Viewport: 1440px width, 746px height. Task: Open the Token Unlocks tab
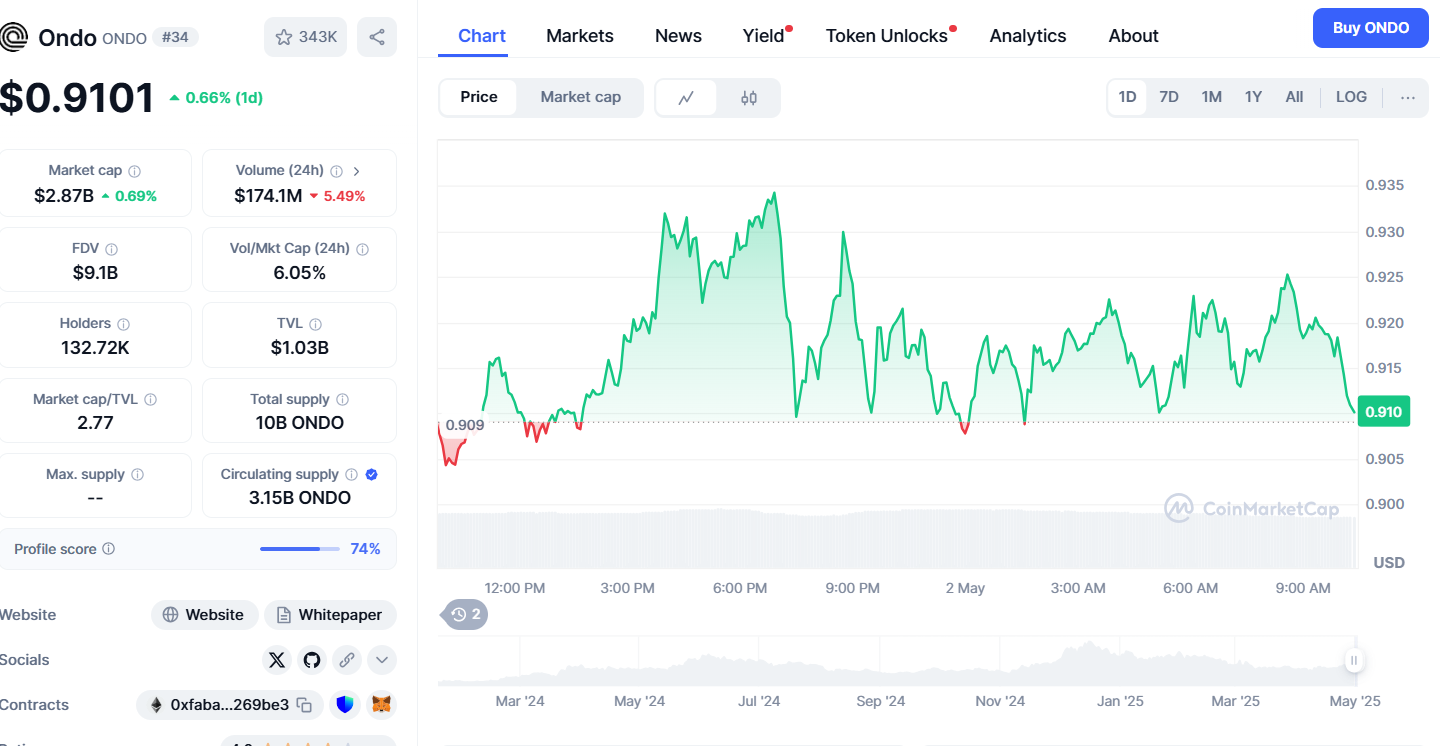point(887,36)
